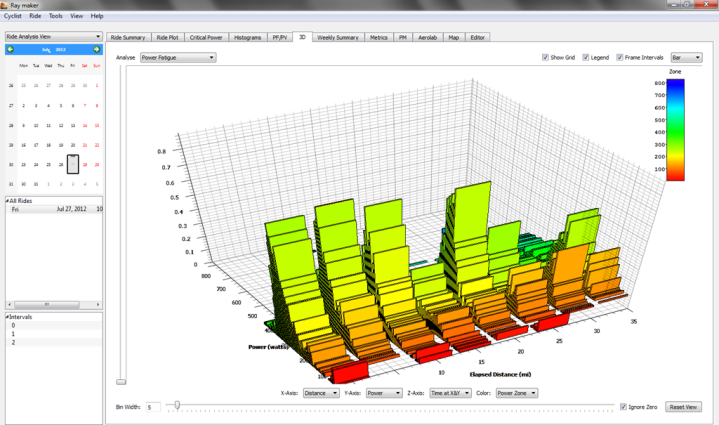Select the 3D tab

302,37
